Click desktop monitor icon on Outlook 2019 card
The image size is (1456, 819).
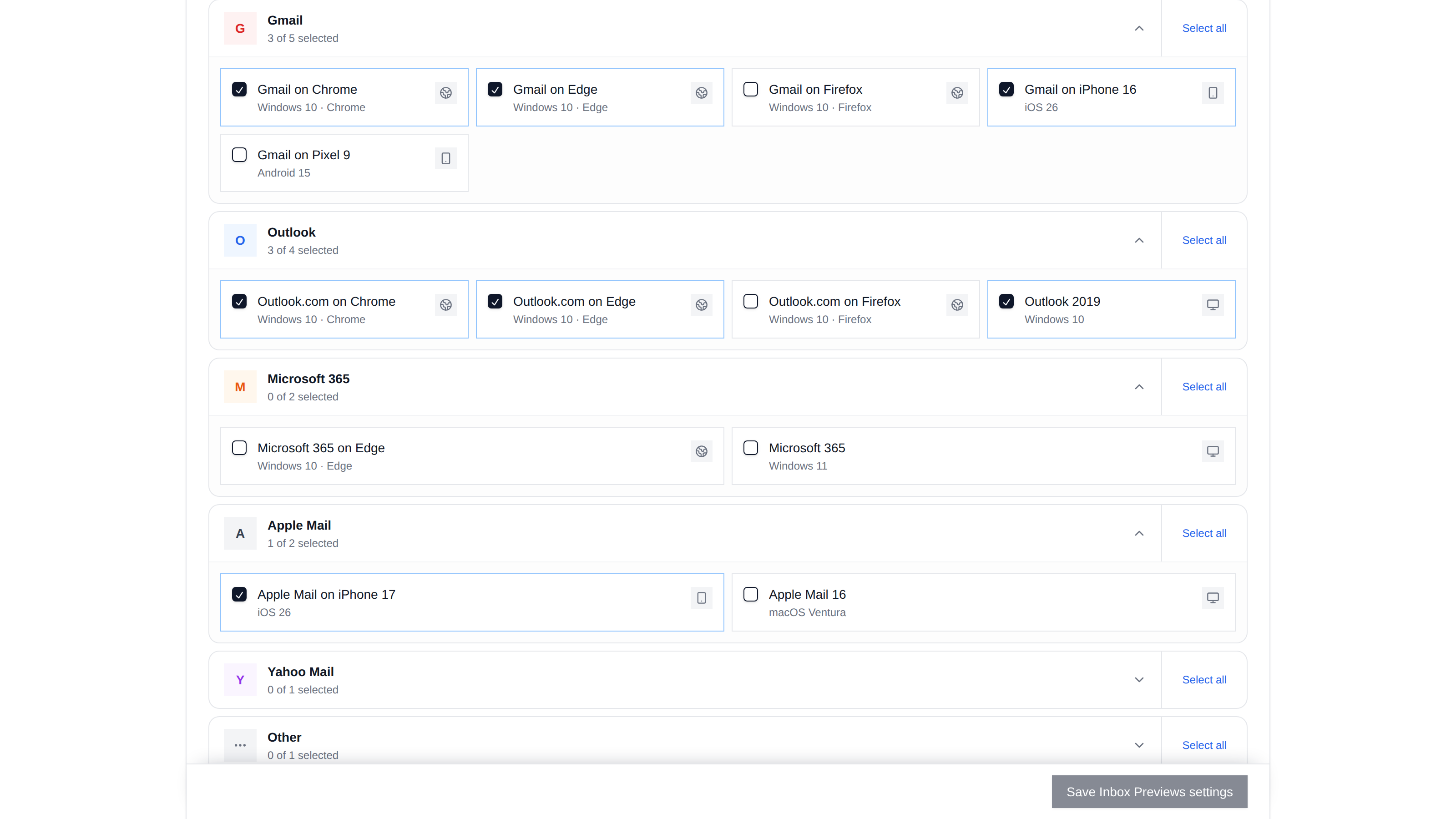pos(1213,305)
